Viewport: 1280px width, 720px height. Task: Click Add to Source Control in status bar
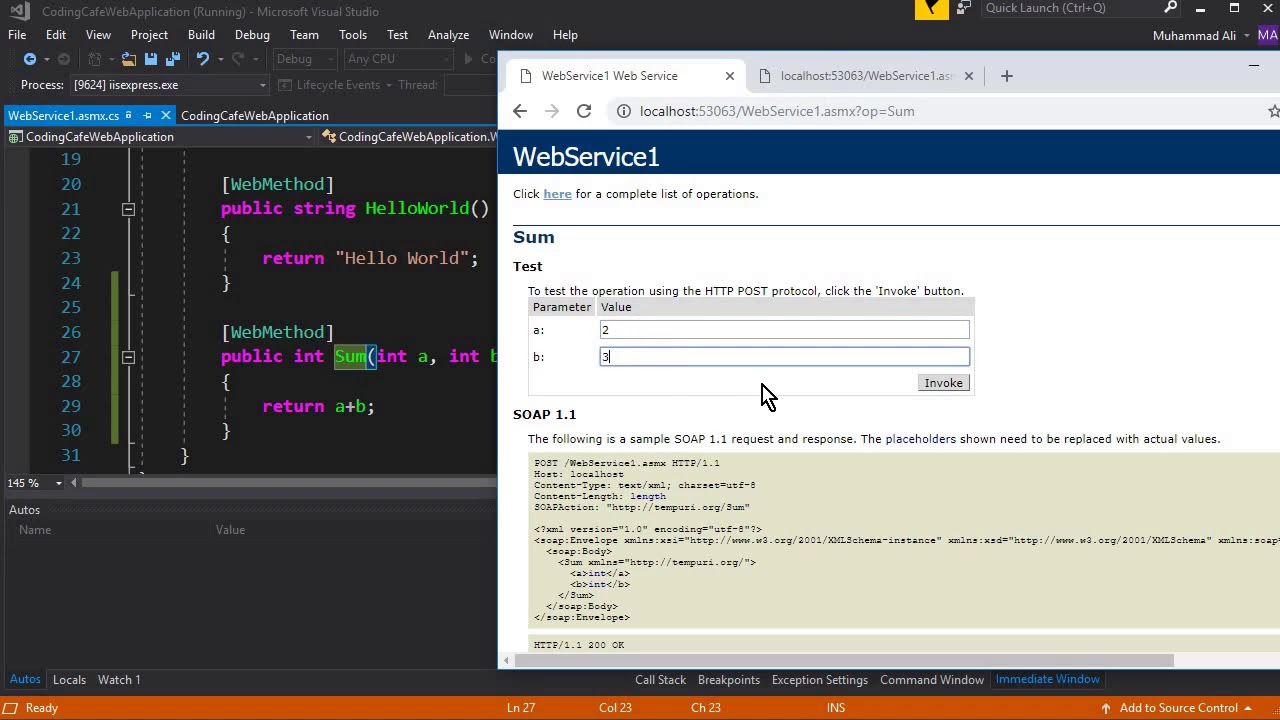tap(1180, 708)
